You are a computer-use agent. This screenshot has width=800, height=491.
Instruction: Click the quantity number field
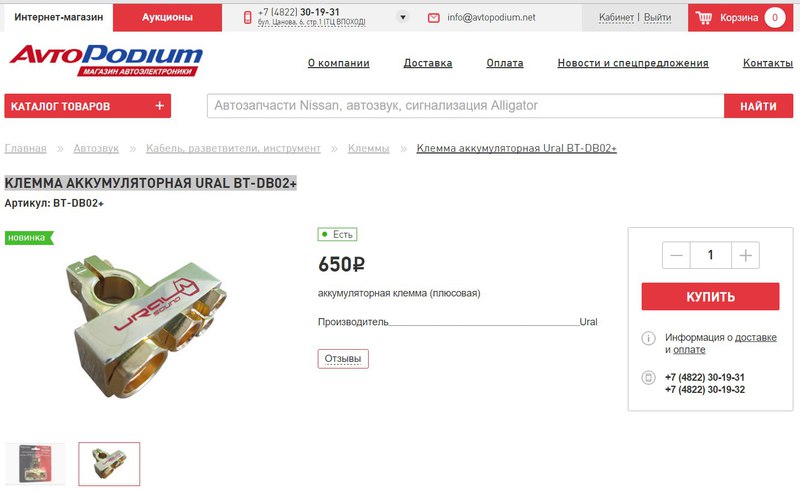point(710,255)
